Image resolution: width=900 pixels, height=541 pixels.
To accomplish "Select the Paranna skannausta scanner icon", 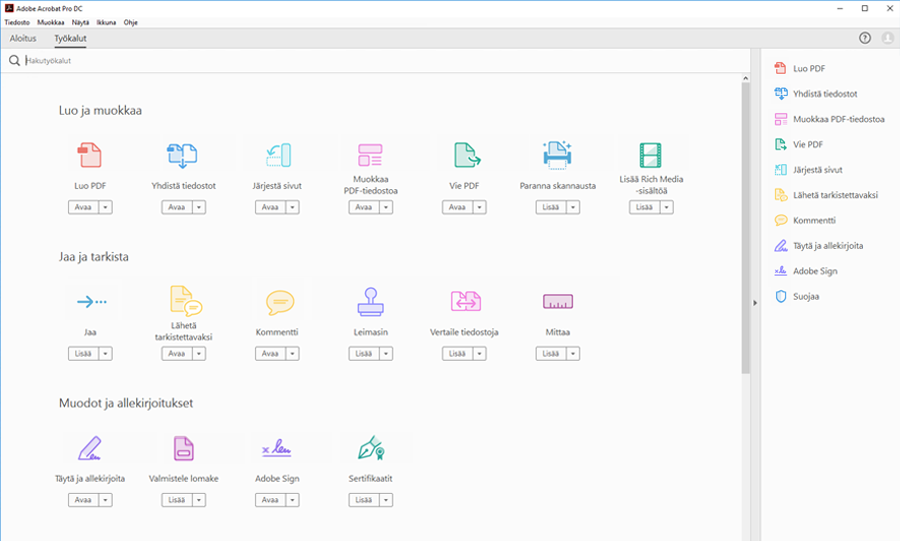I will click(x=557, y=155).
